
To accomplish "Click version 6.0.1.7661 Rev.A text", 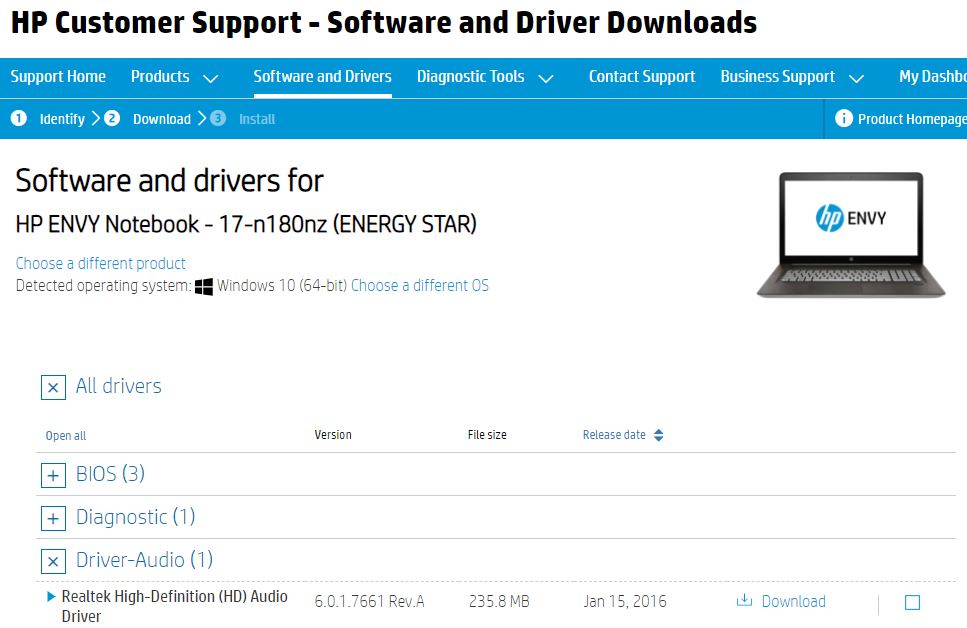I will pos(369,601).
